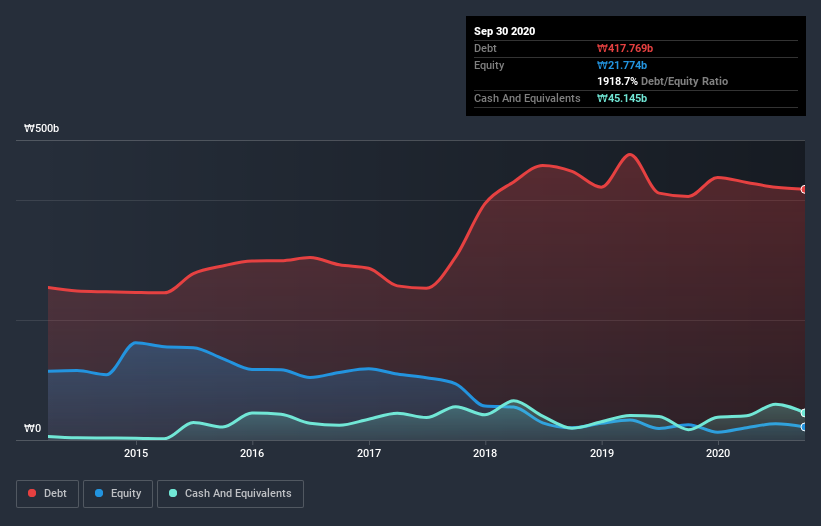The width and height of the screenshot is (821, 526).
Task: Click the ₩45.145b cash value
Action: coord(622,98)
